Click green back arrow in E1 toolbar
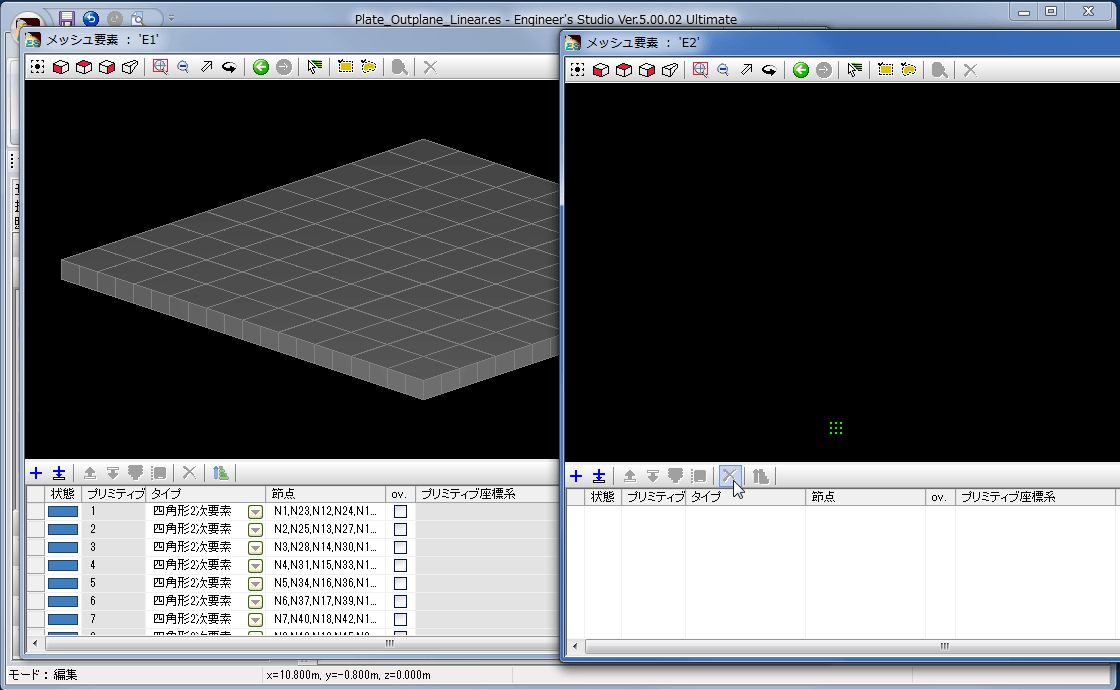 tap(260, 67)
